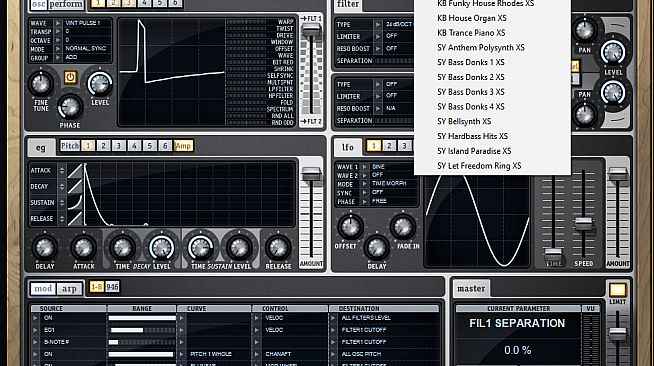The image size is (654, 366).
Task: Toggle the master LIMIT button
Action: 618,290
